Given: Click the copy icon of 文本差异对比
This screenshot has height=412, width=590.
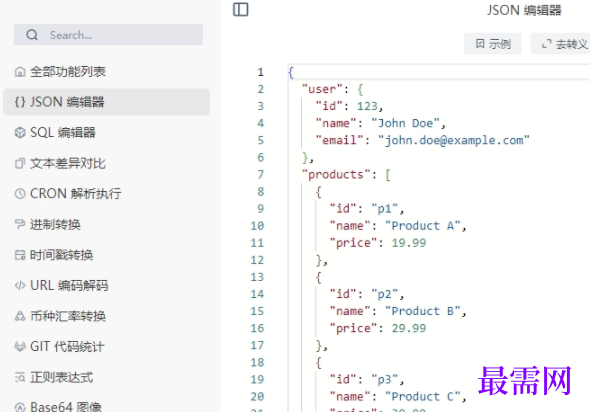Looking at the screenshot, I should pos(20,163).
